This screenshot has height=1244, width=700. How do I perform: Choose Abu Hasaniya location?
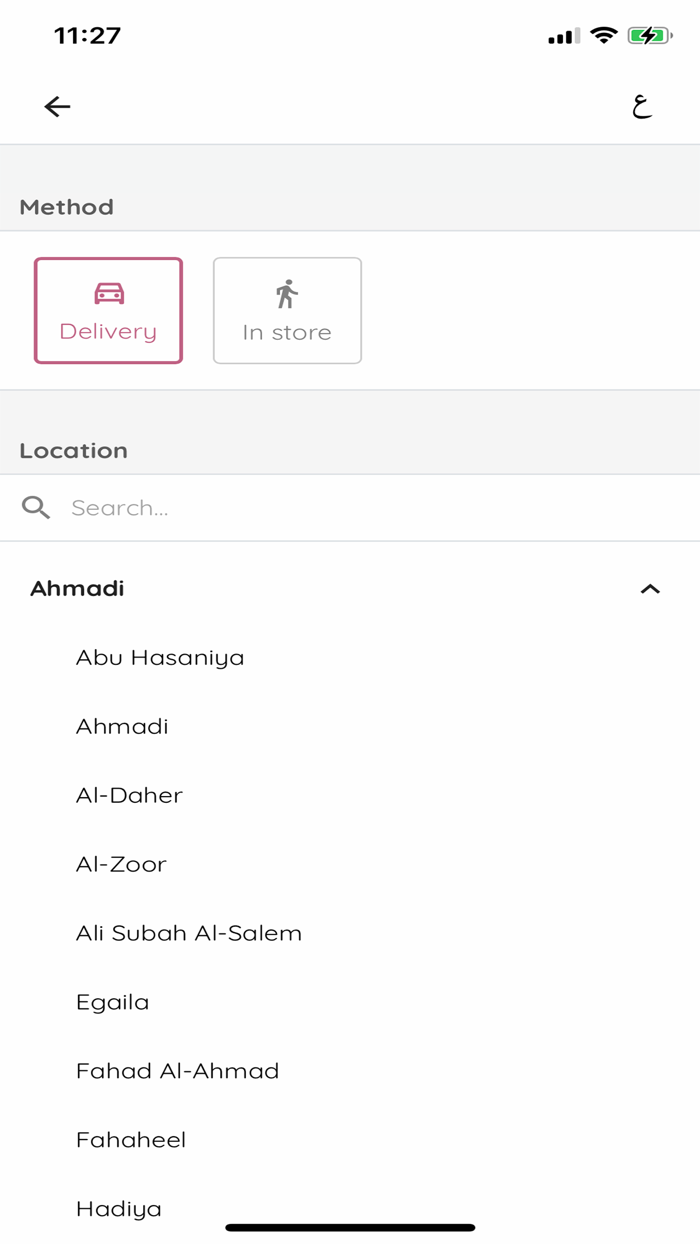point(159,657)
